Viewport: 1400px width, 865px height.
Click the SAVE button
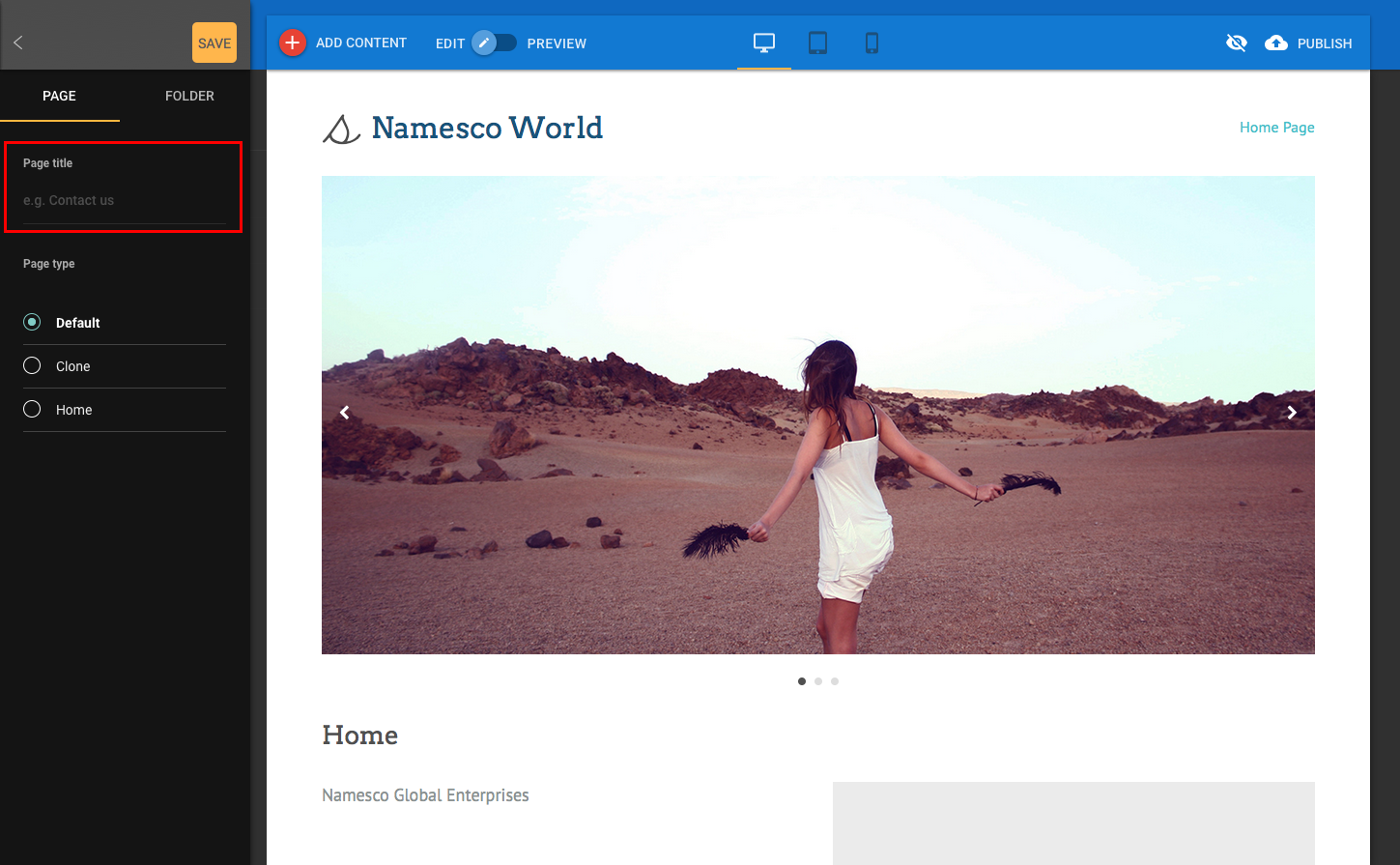point(214,43)
